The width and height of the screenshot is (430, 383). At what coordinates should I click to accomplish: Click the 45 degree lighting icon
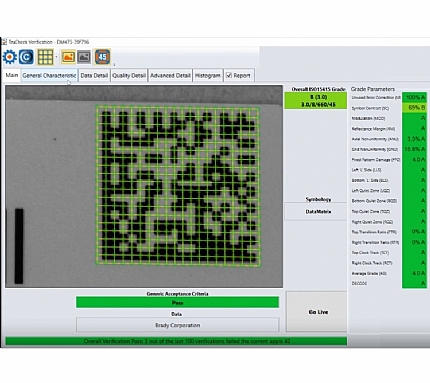pyautogui.click(x=102, y=57)
